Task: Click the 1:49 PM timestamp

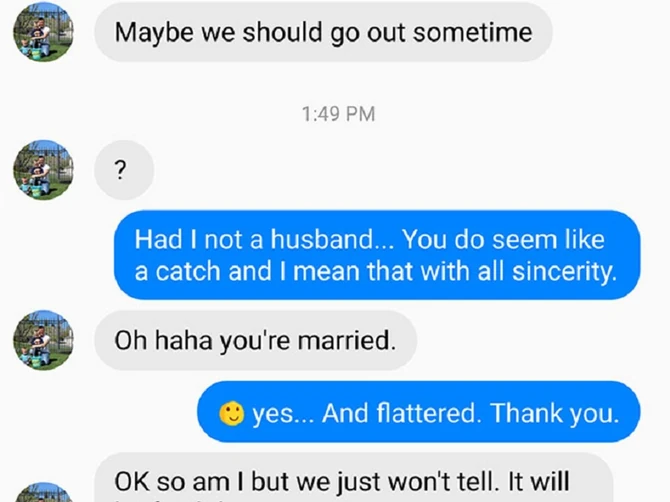Action: click(338, 114)
